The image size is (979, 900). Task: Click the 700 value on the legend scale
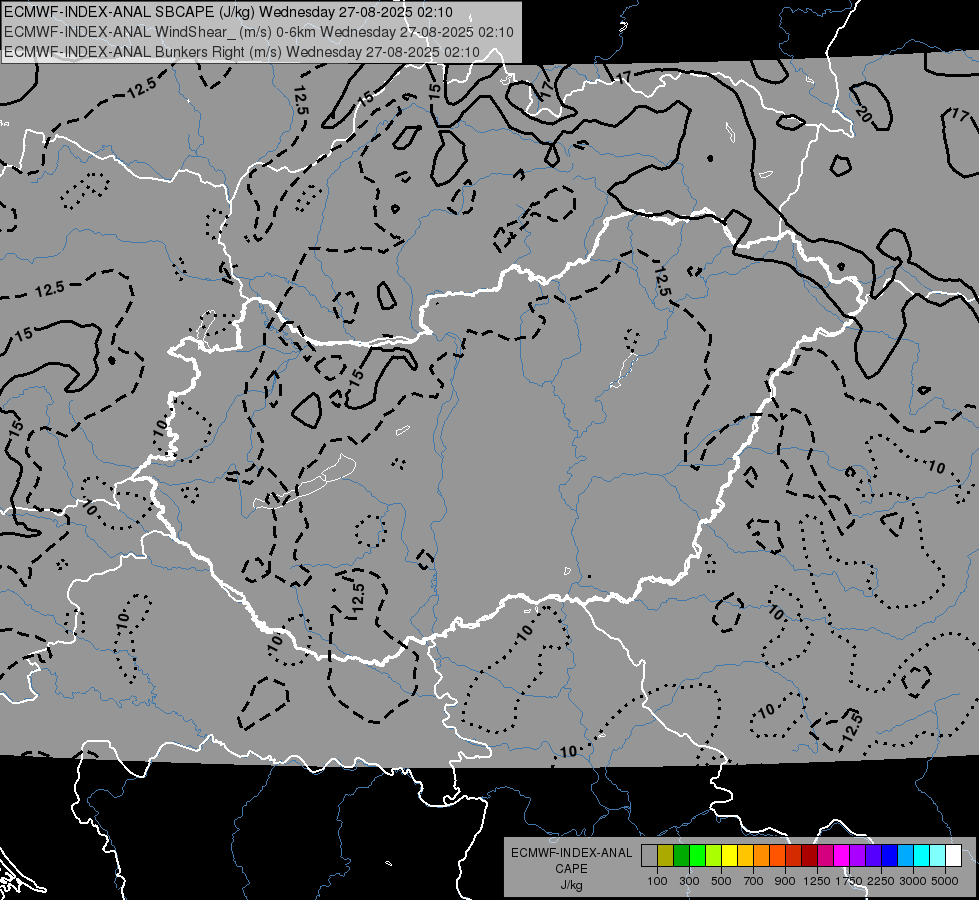[x=753, y=881]
